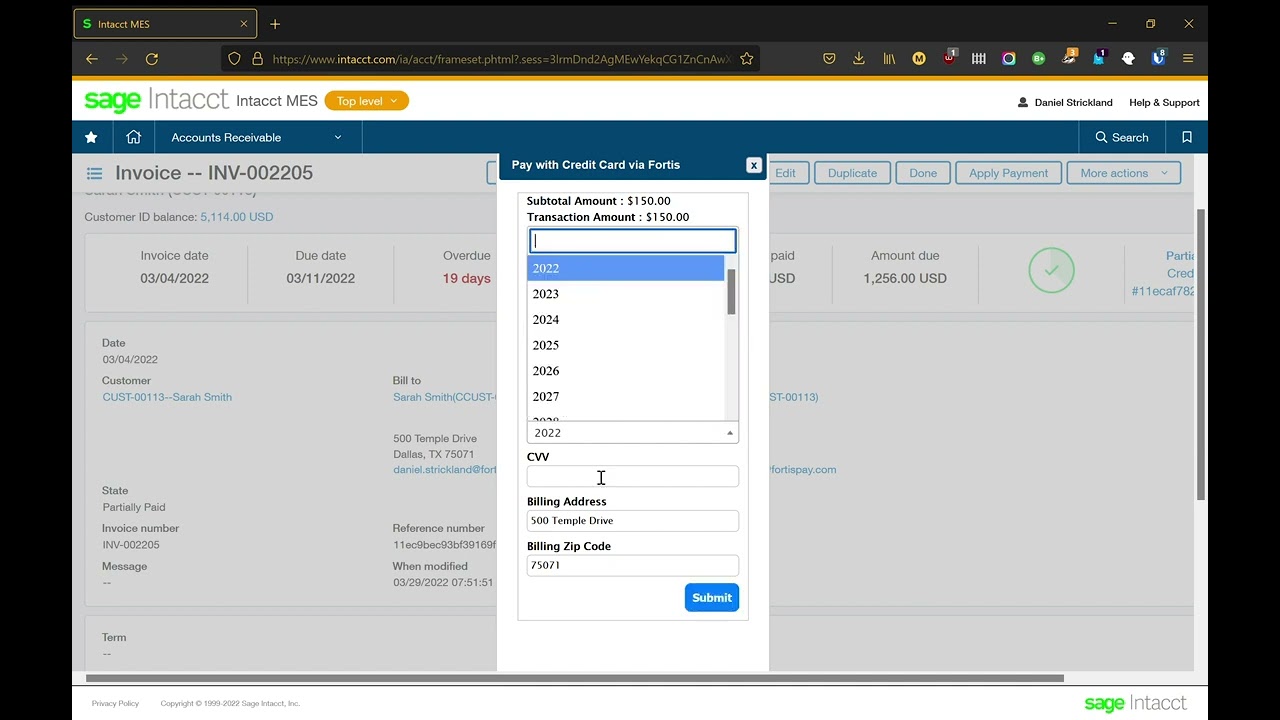Close the Pay with Credit Card dialog

click(x=754, y=165)
